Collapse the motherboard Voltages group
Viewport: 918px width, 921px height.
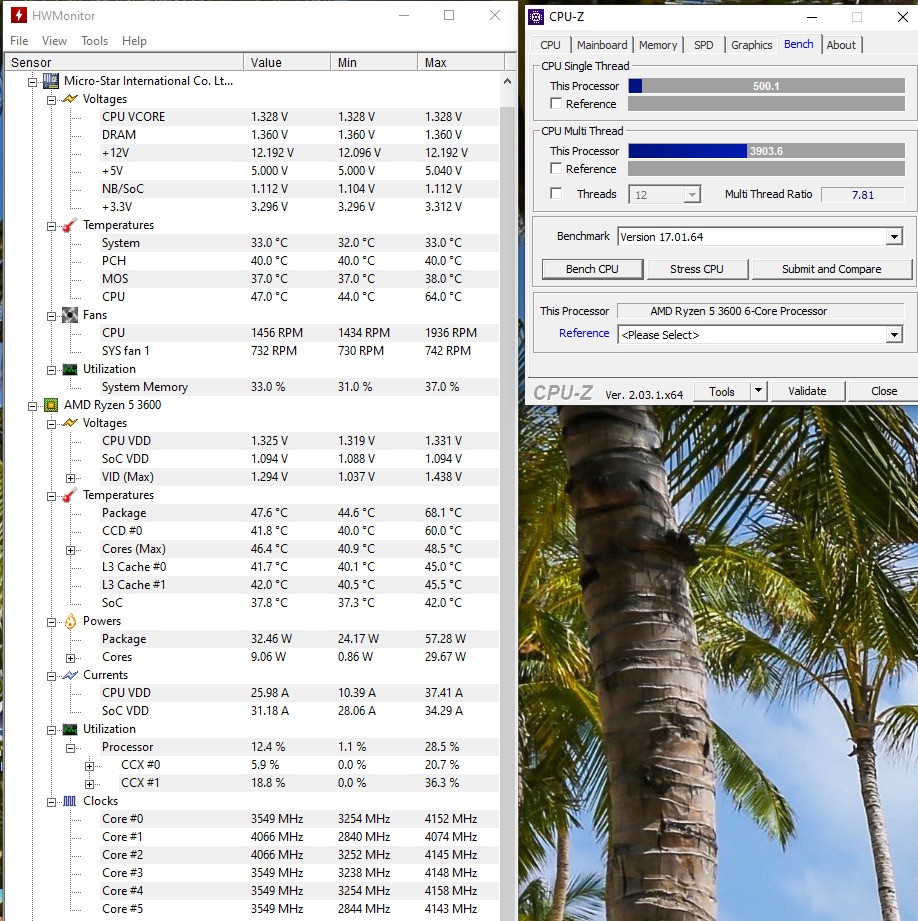(52, 100)
